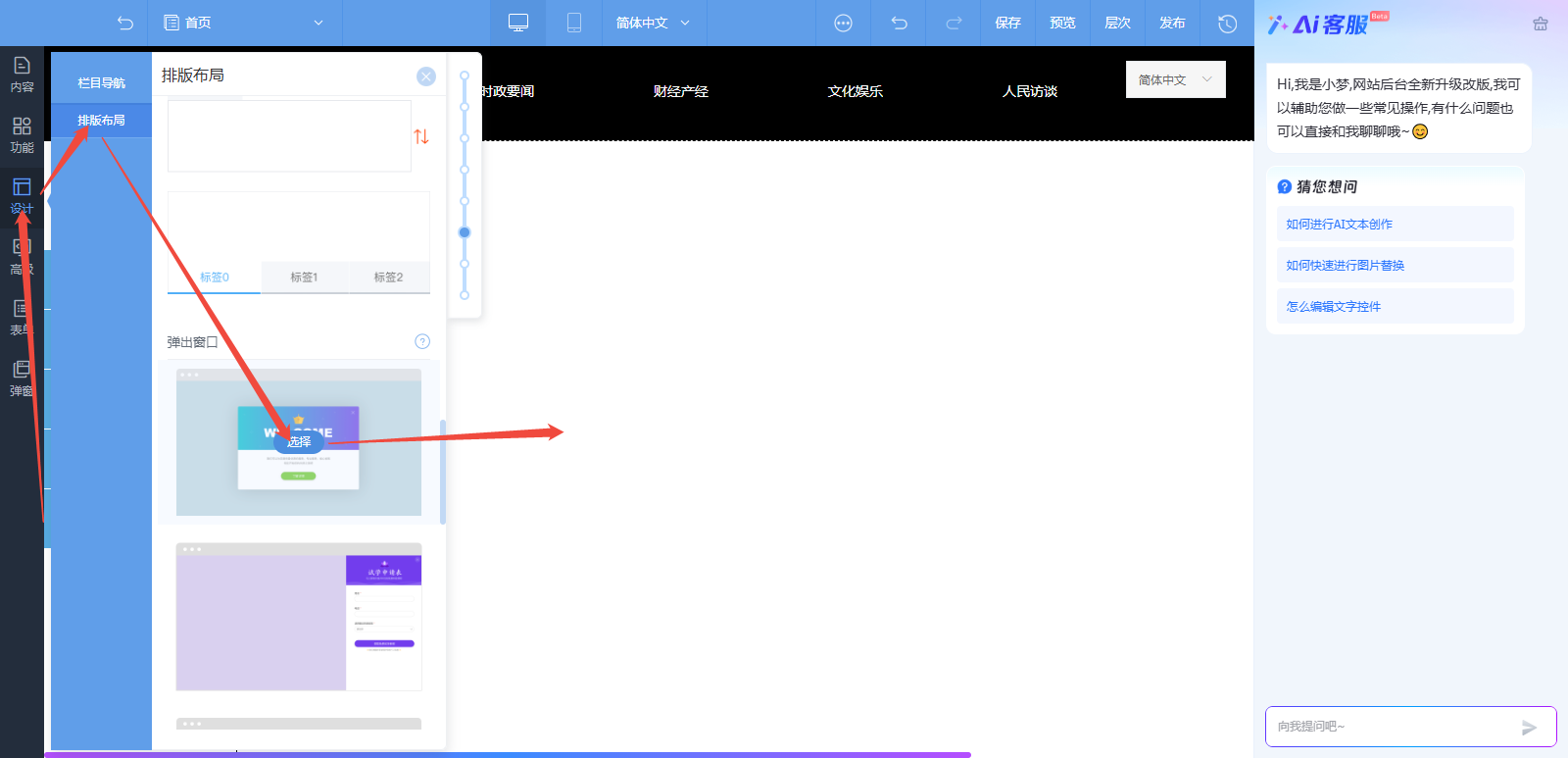
Task: Select the 排版布局 menu item
Action: coord(101,121)
